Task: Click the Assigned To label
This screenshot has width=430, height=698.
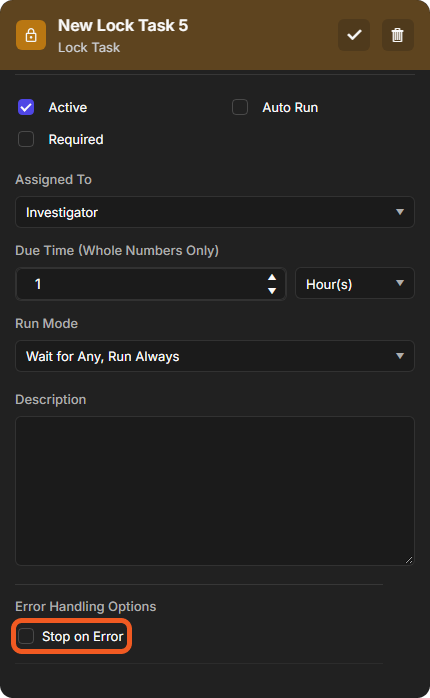Action: tap(53, 179)
